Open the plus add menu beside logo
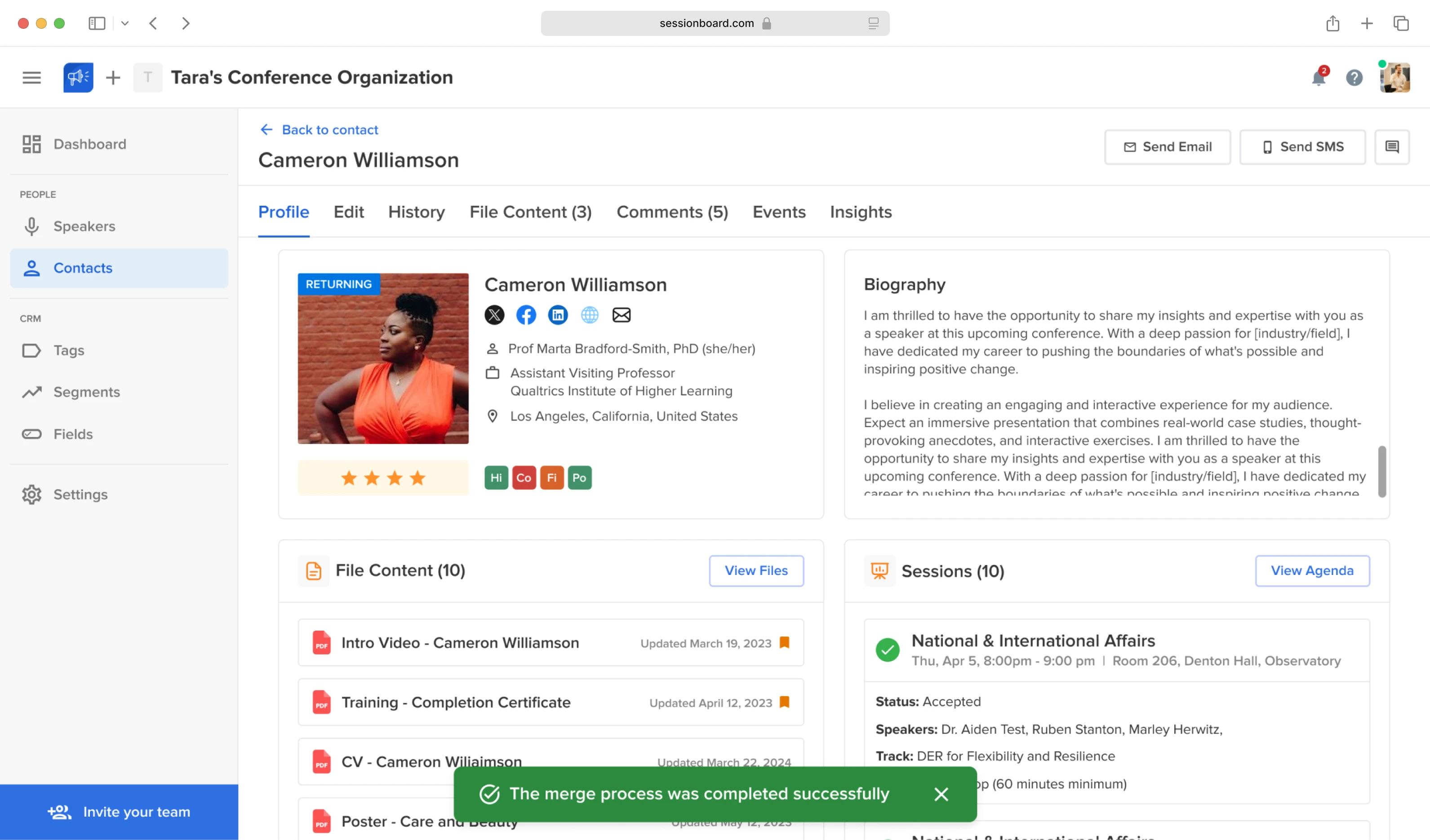Viewport: 1430px width, 840px height. tap(113, 78)
